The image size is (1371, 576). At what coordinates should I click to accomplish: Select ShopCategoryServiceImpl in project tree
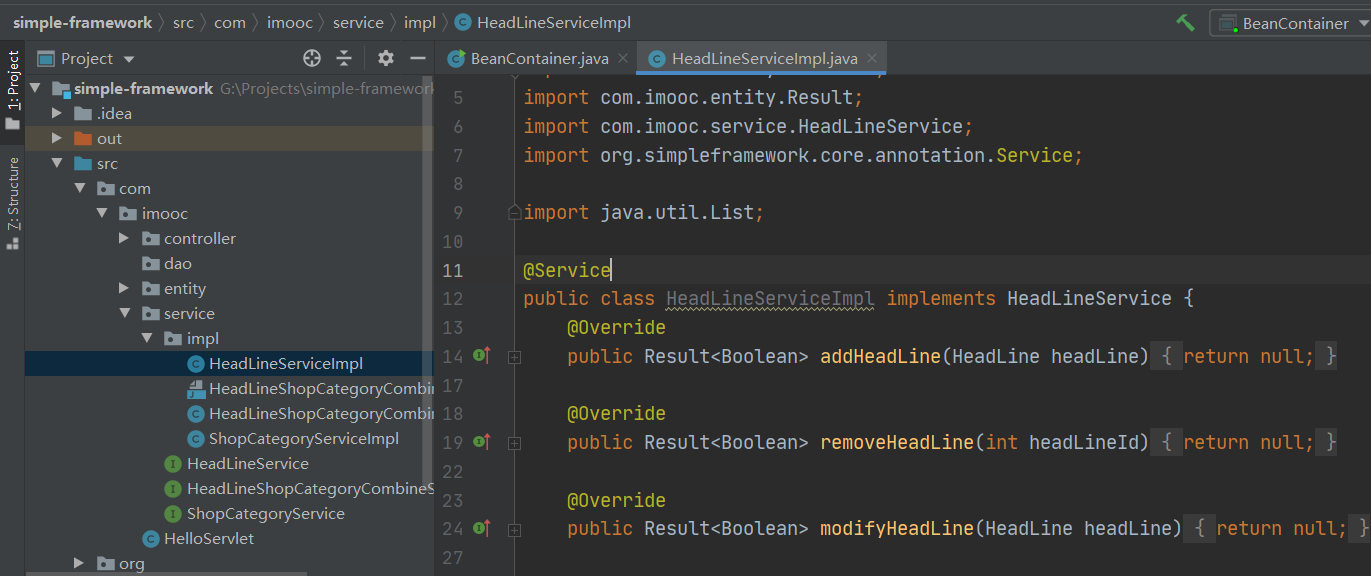click(303, 438)
